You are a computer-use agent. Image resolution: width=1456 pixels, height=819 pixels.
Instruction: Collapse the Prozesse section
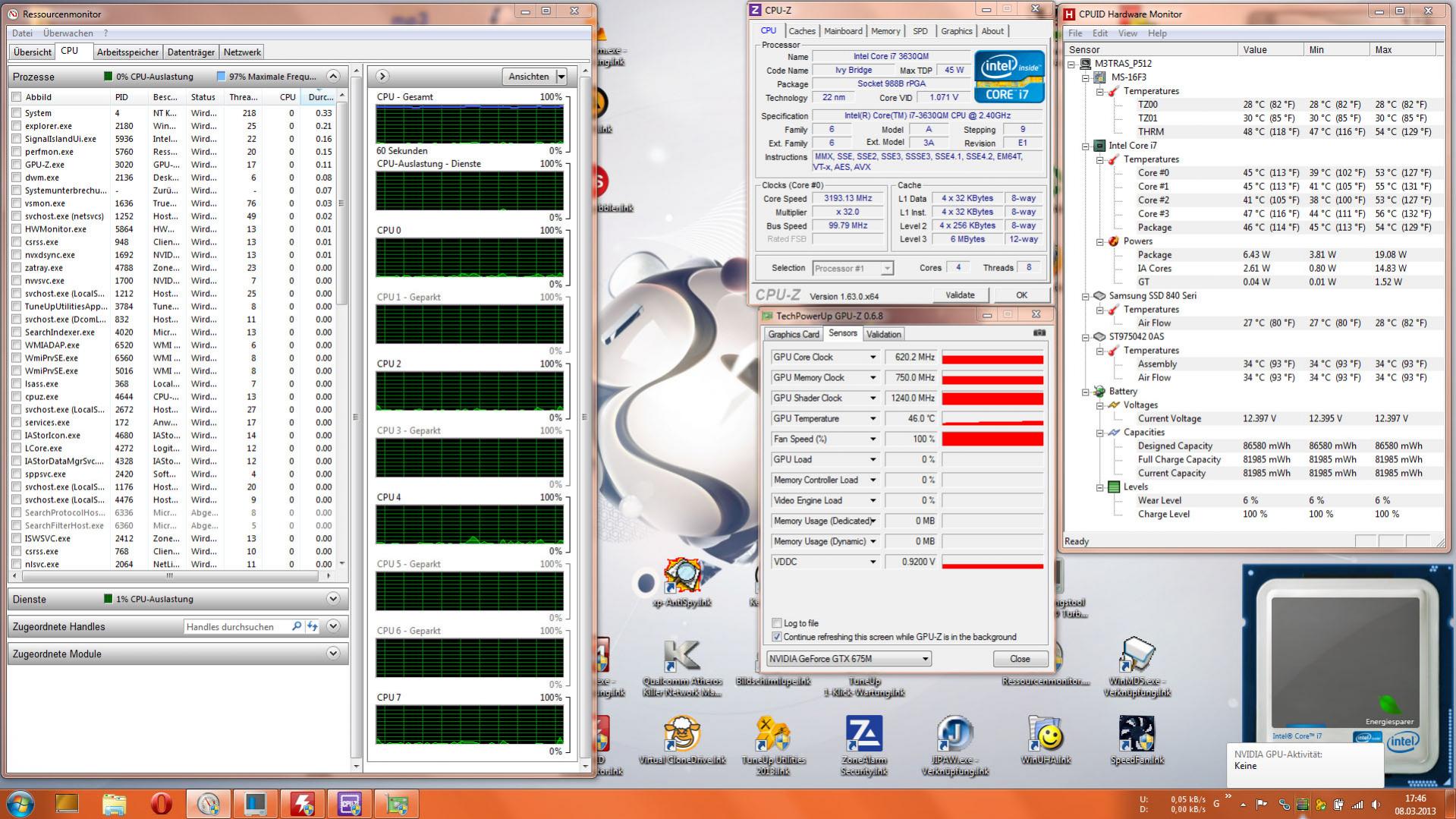[333, 76]
